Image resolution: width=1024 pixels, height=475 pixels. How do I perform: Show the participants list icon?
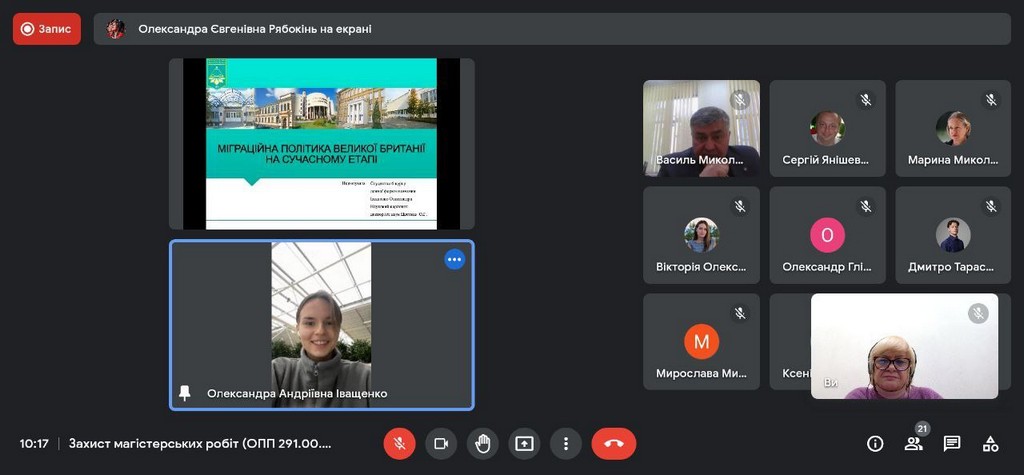(913, 443)
